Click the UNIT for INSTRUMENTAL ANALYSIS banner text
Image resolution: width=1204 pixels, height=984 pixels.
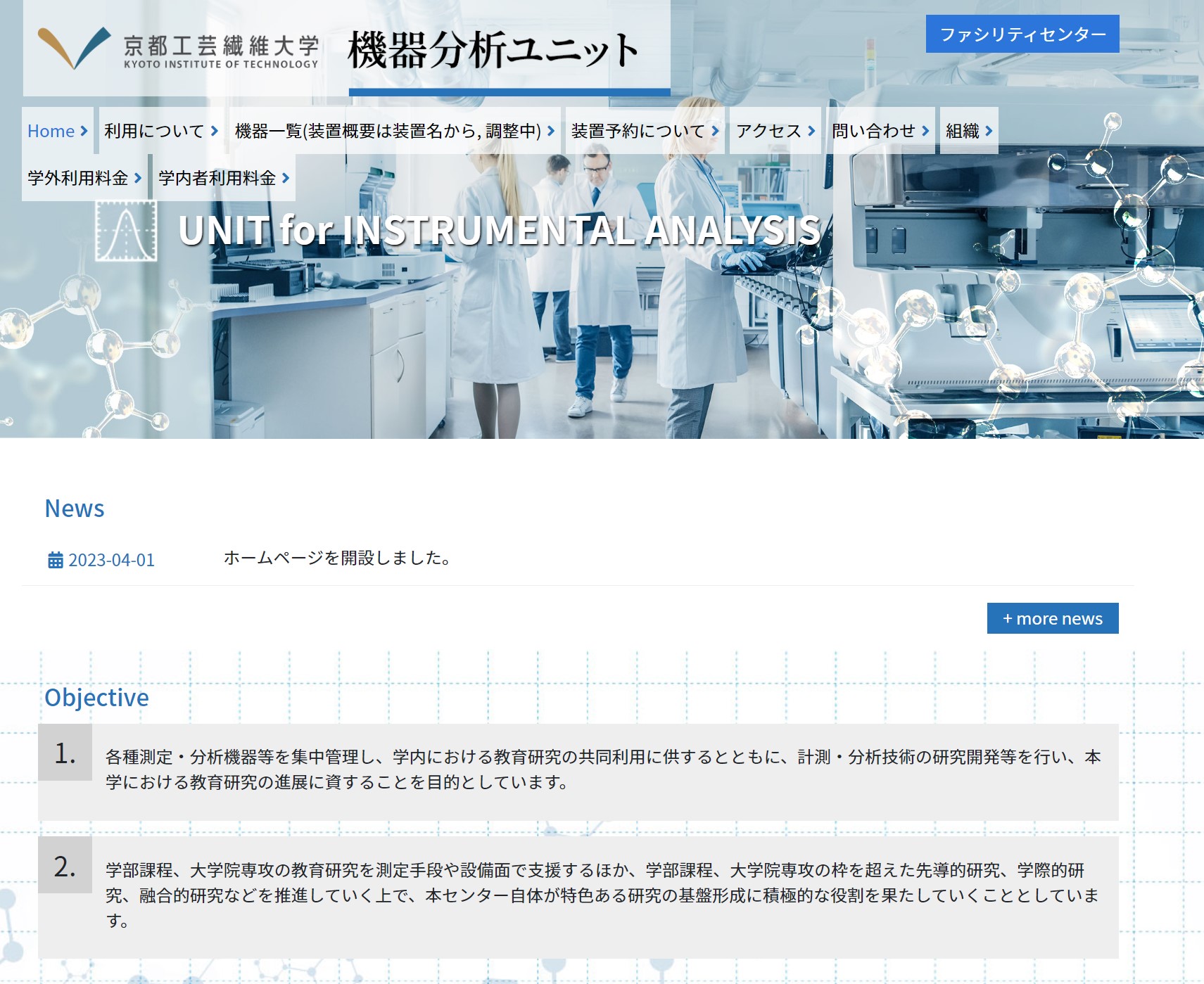[500, 230]
